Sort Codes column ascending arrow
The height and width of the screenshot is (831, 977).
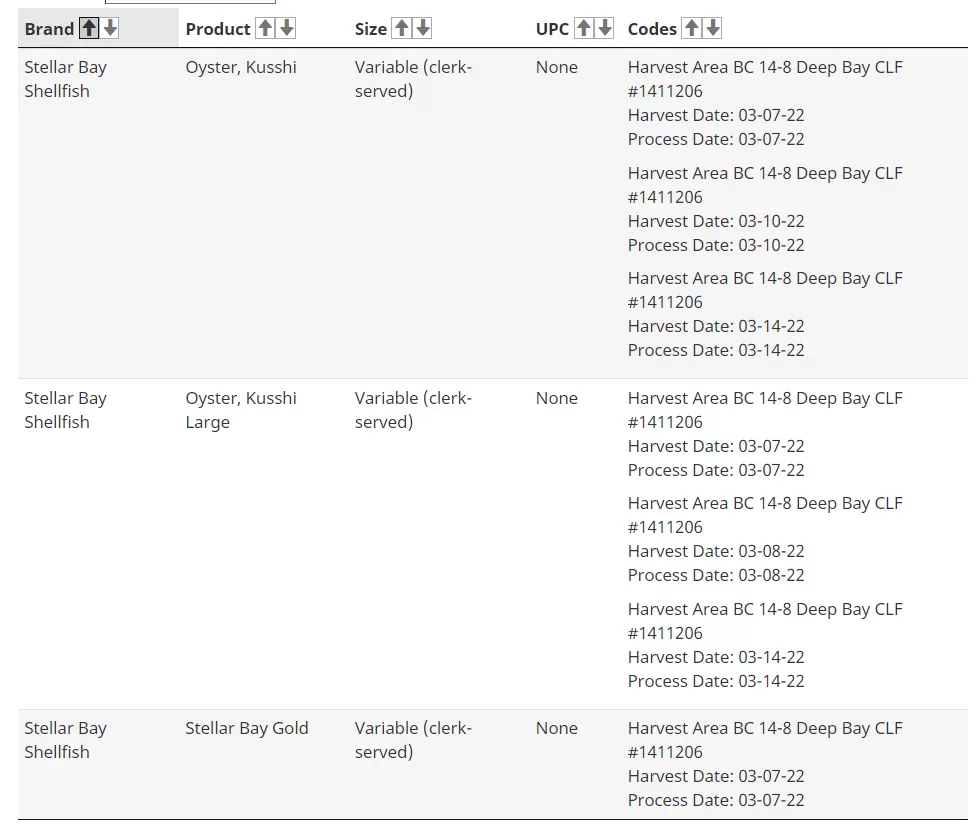tap(692, 28)
